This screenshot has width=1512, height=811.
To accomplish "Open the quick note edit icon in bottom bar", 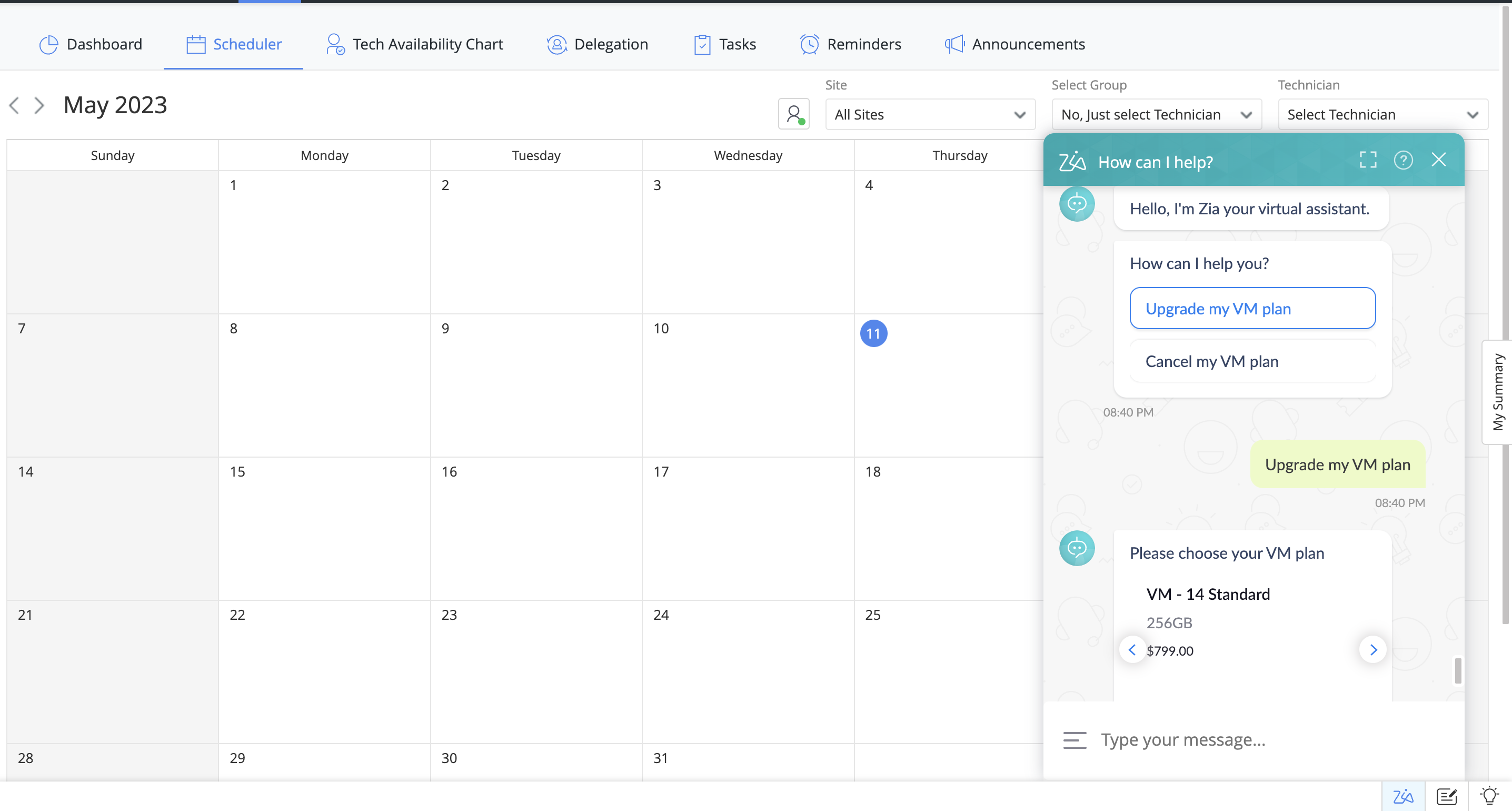I will tap(1446, 796).
